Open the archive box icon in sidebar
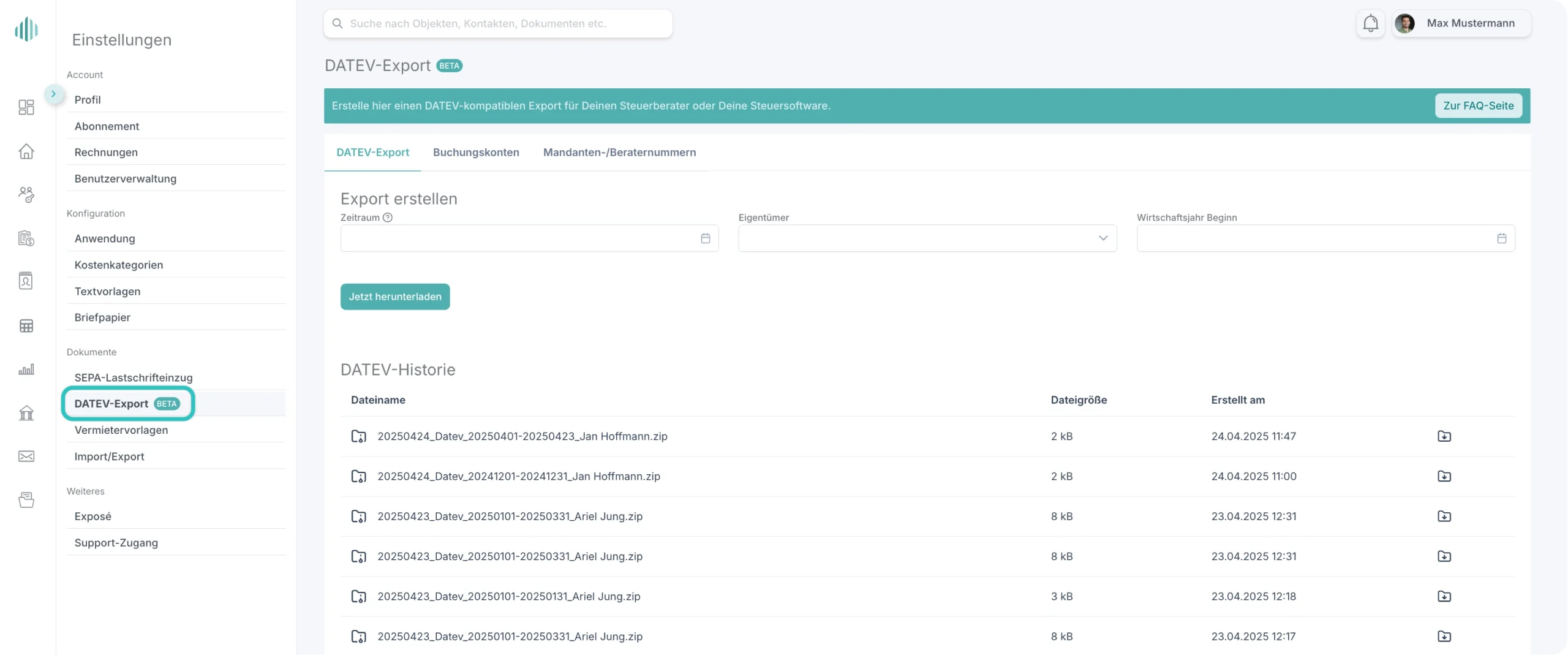This screenshot has width=1568, height=655. point(26,500)
